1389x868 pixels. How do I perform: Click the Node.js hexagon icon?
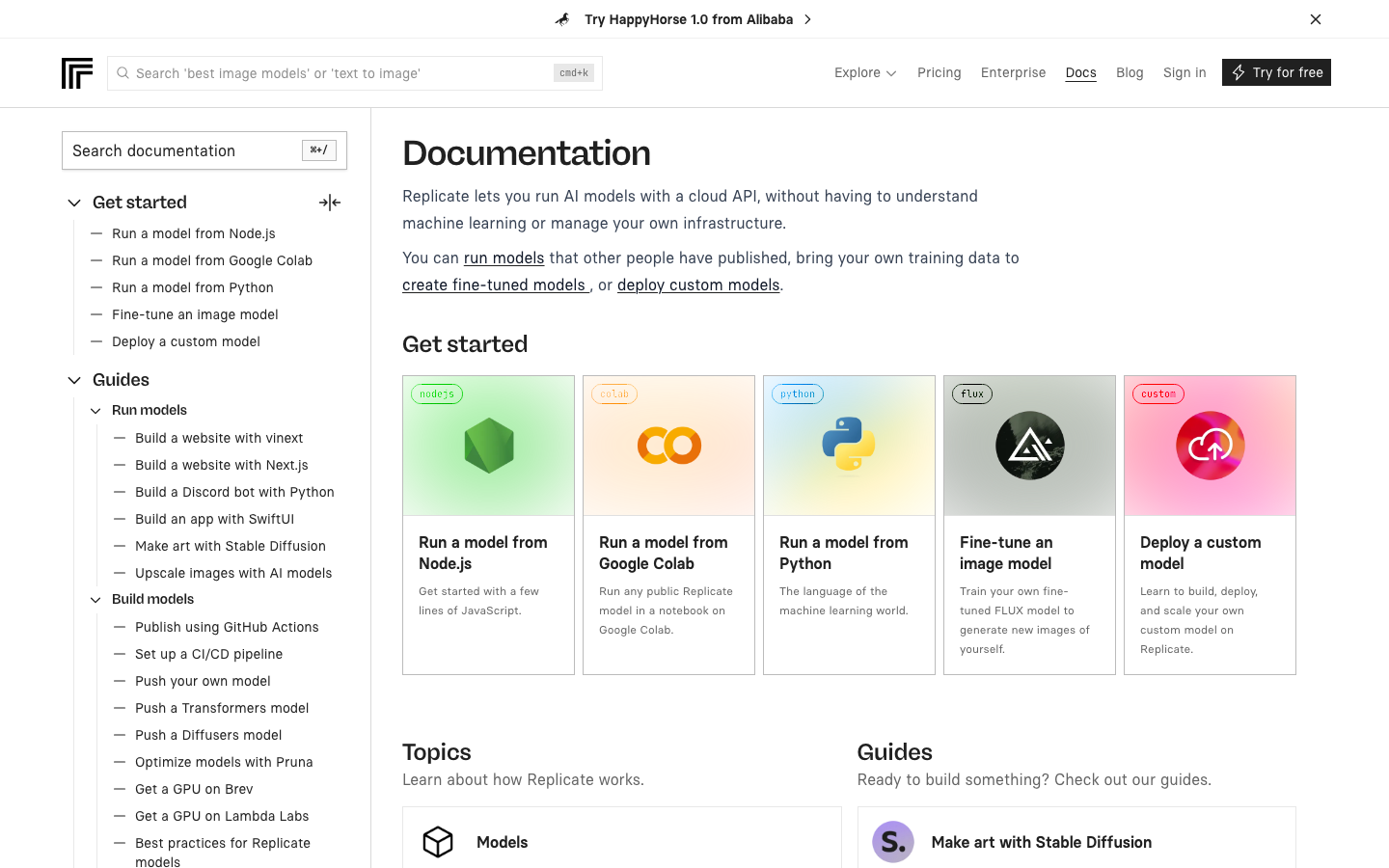coord(489,446)
